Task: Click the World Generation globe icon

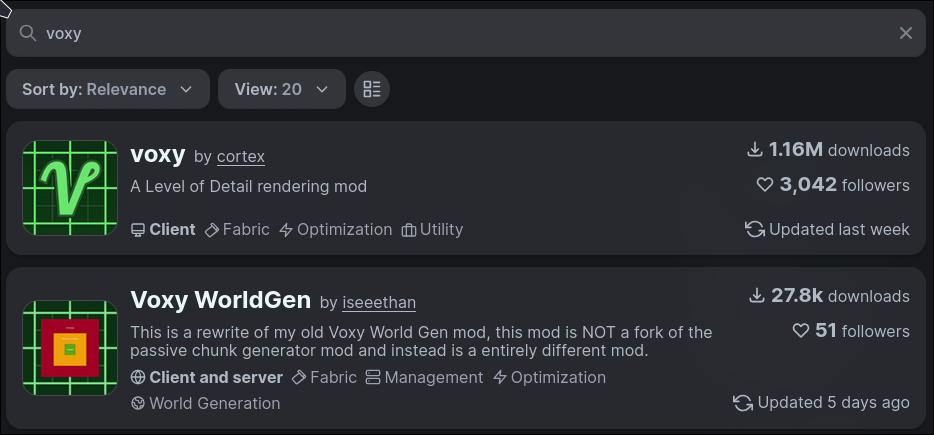Action: [138, 403]
